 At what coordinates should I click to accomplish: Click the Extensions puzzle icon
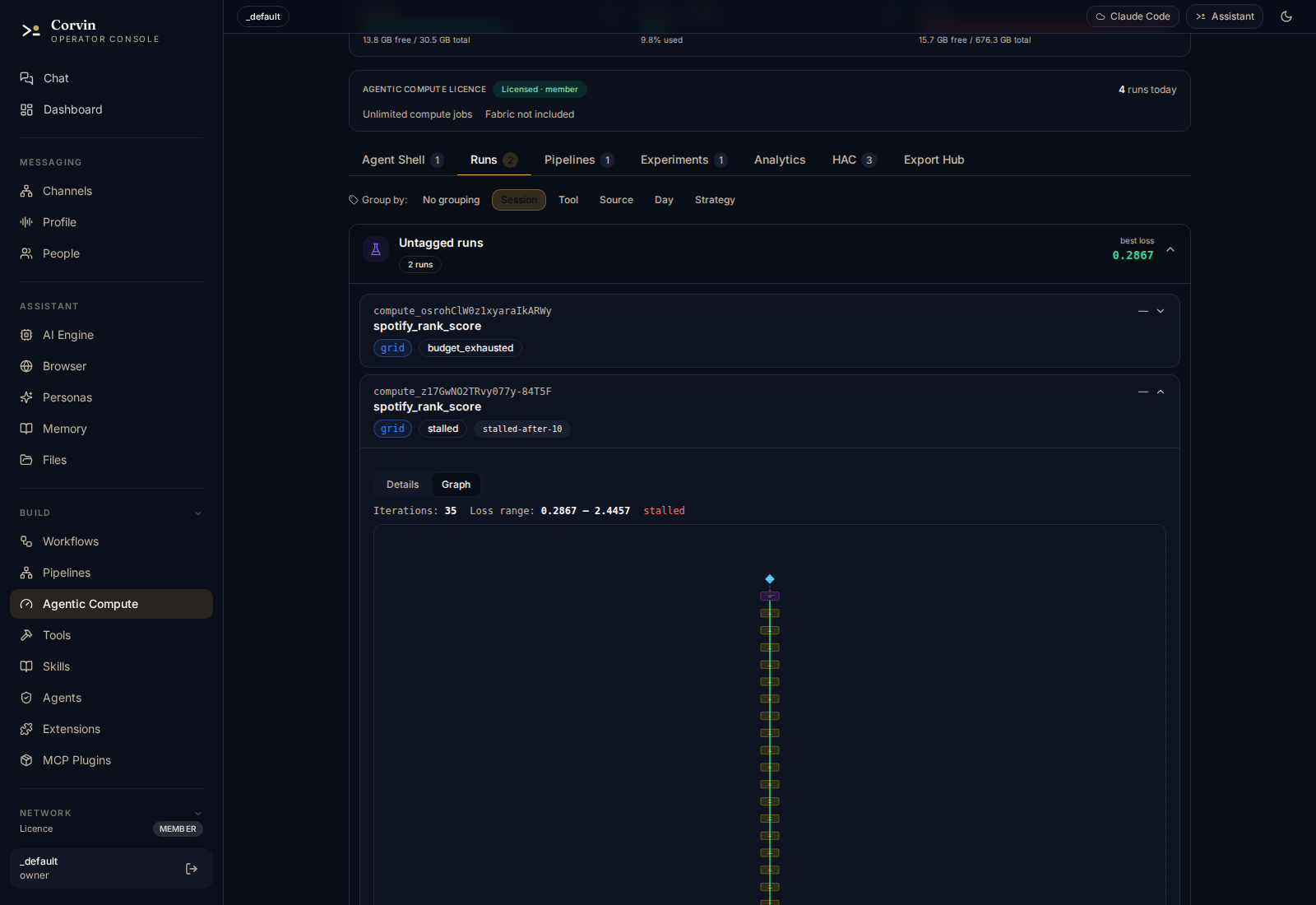click(x=26, y=729)
